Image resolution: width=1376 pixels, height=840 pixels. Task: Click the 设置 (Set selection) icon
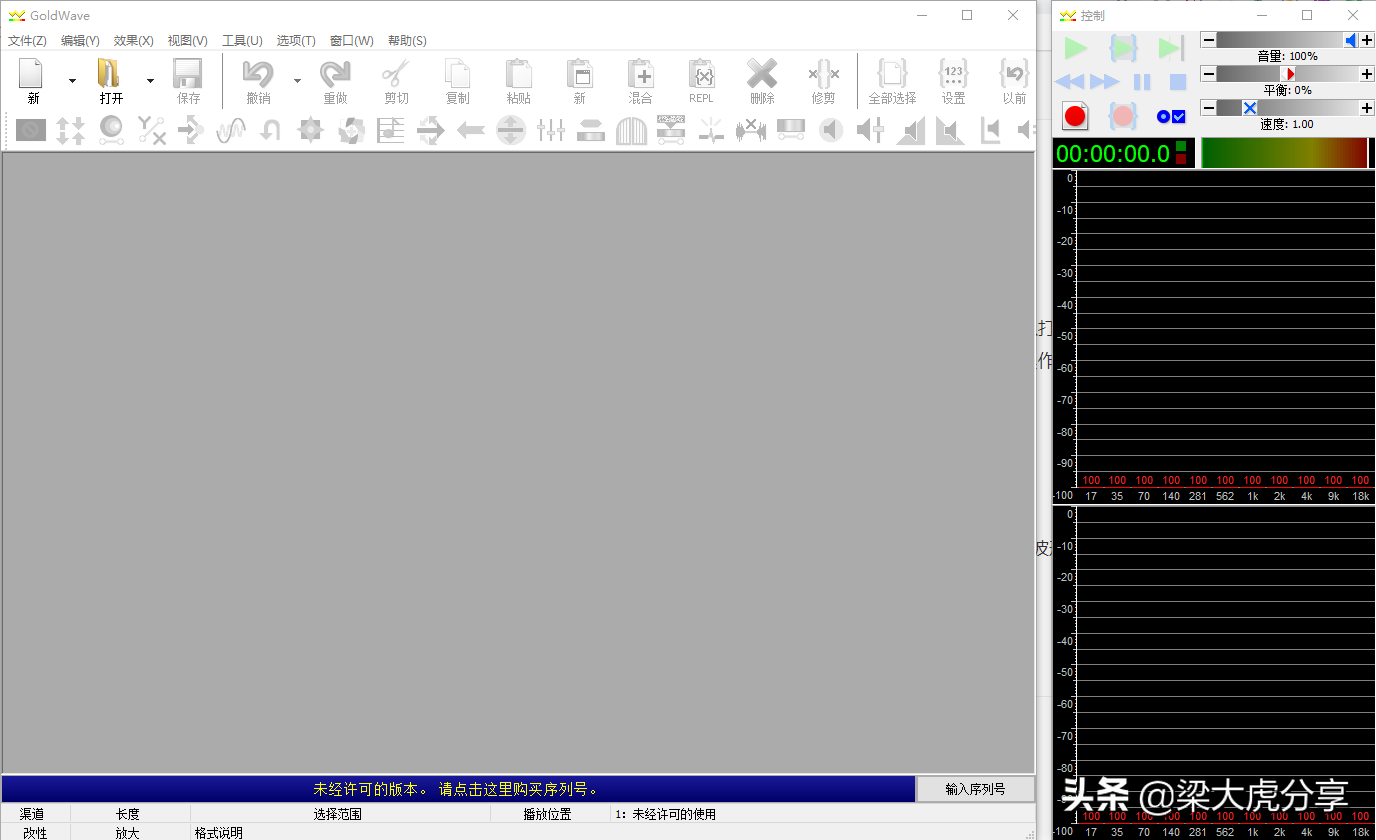coord(953,74)
